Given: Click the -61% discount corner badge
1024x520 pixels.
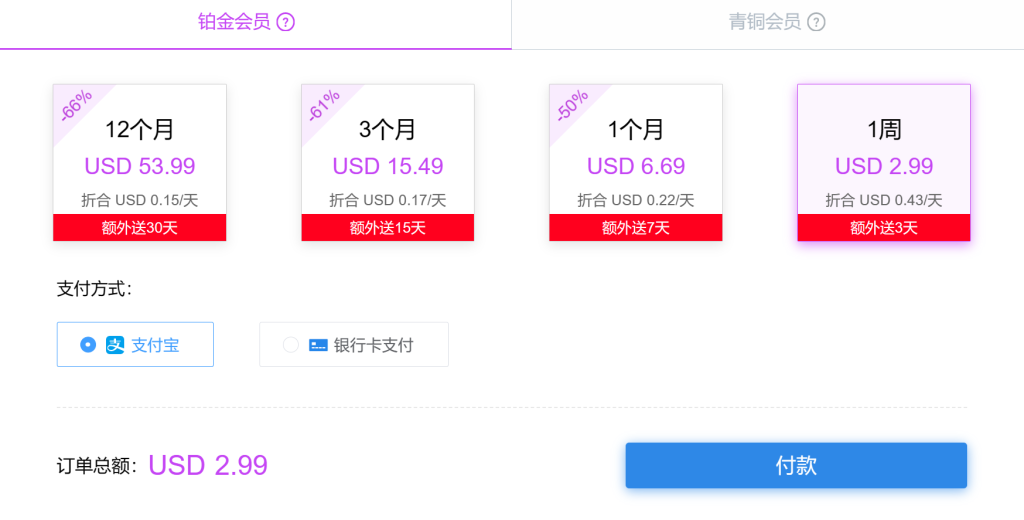Looking at the screenshot, I should [323, 106].
